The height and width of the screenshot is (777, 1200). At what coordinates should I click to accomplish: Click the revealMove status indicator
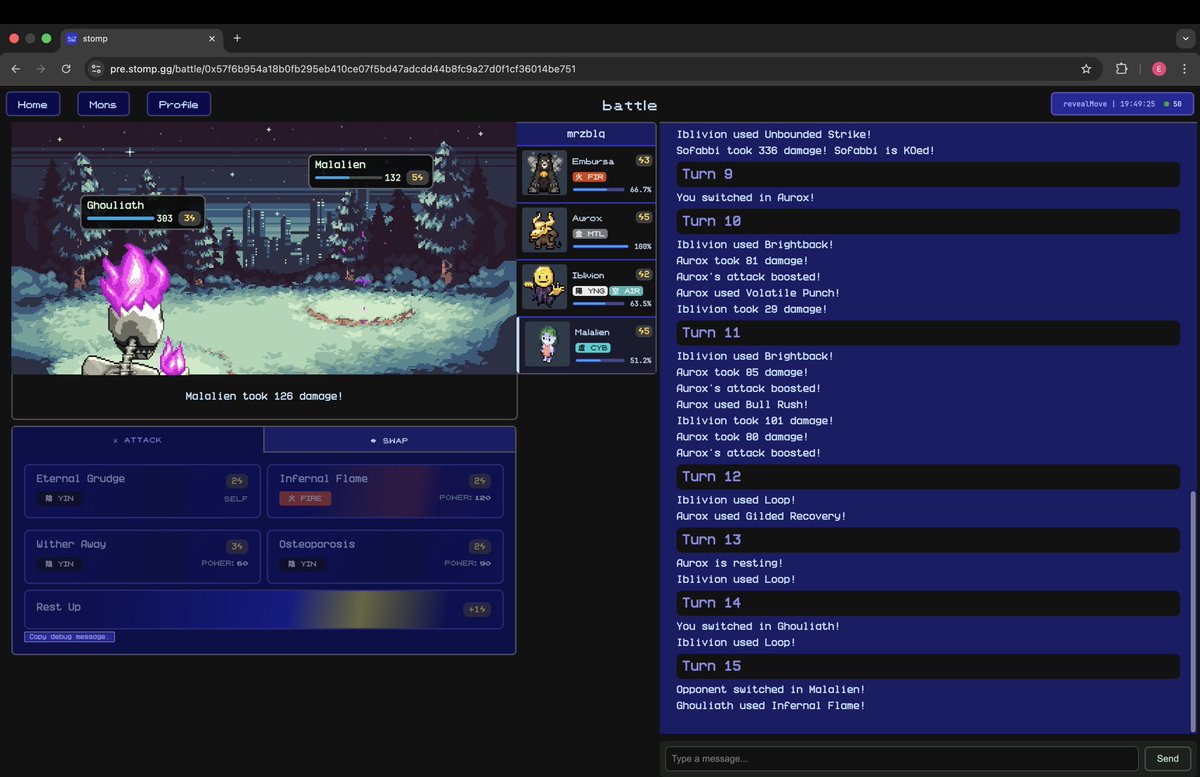coord(1121,104)
